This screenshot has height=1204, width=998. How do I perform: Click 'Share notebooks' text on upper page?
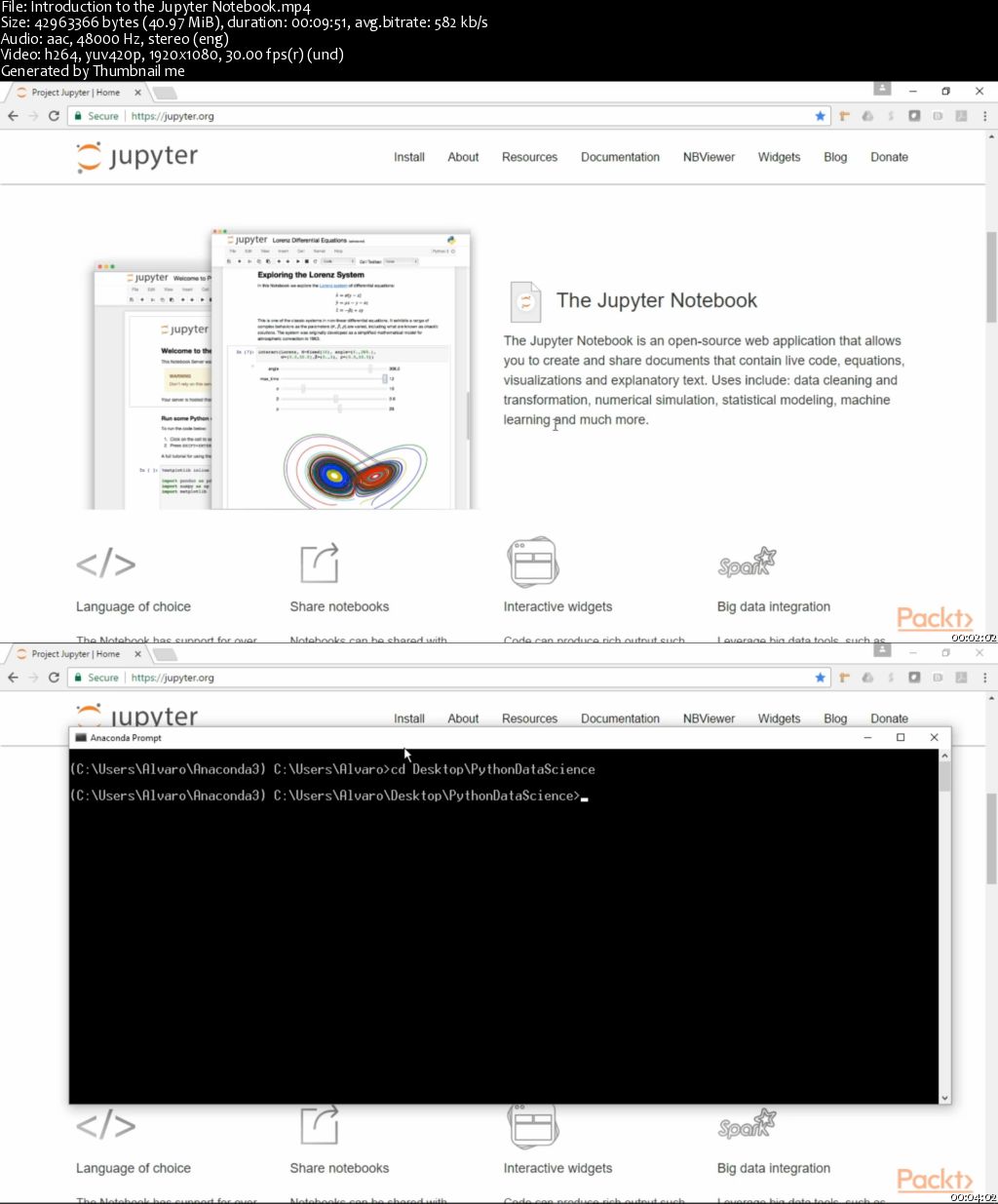(x=339, y=606)
